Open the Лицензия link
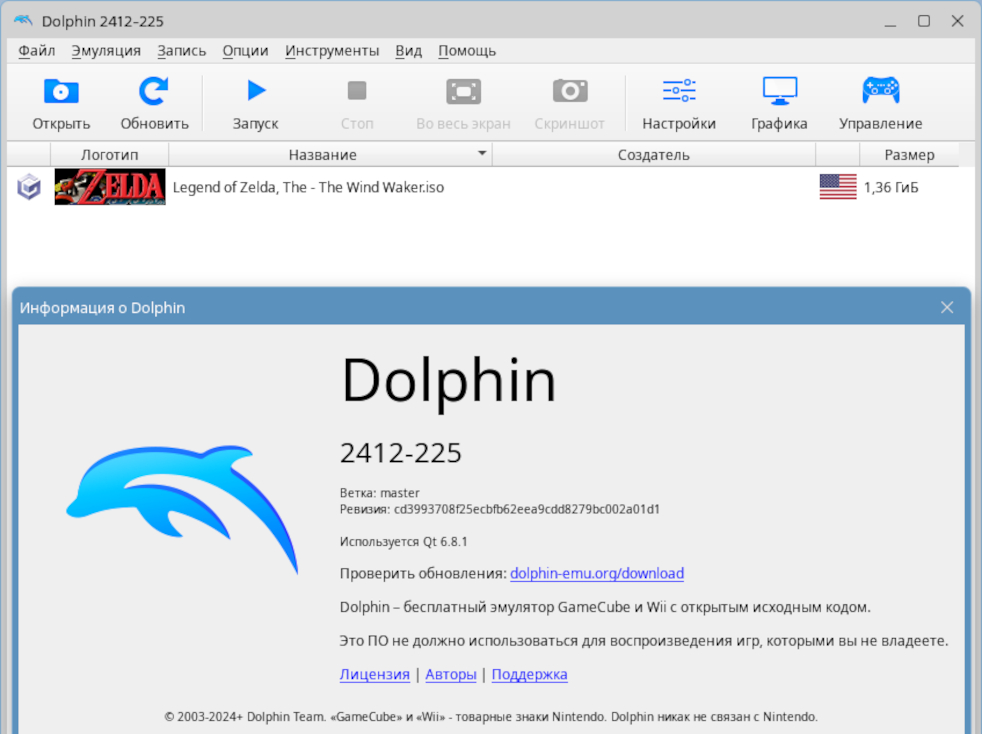 click(x=375, y=675)
